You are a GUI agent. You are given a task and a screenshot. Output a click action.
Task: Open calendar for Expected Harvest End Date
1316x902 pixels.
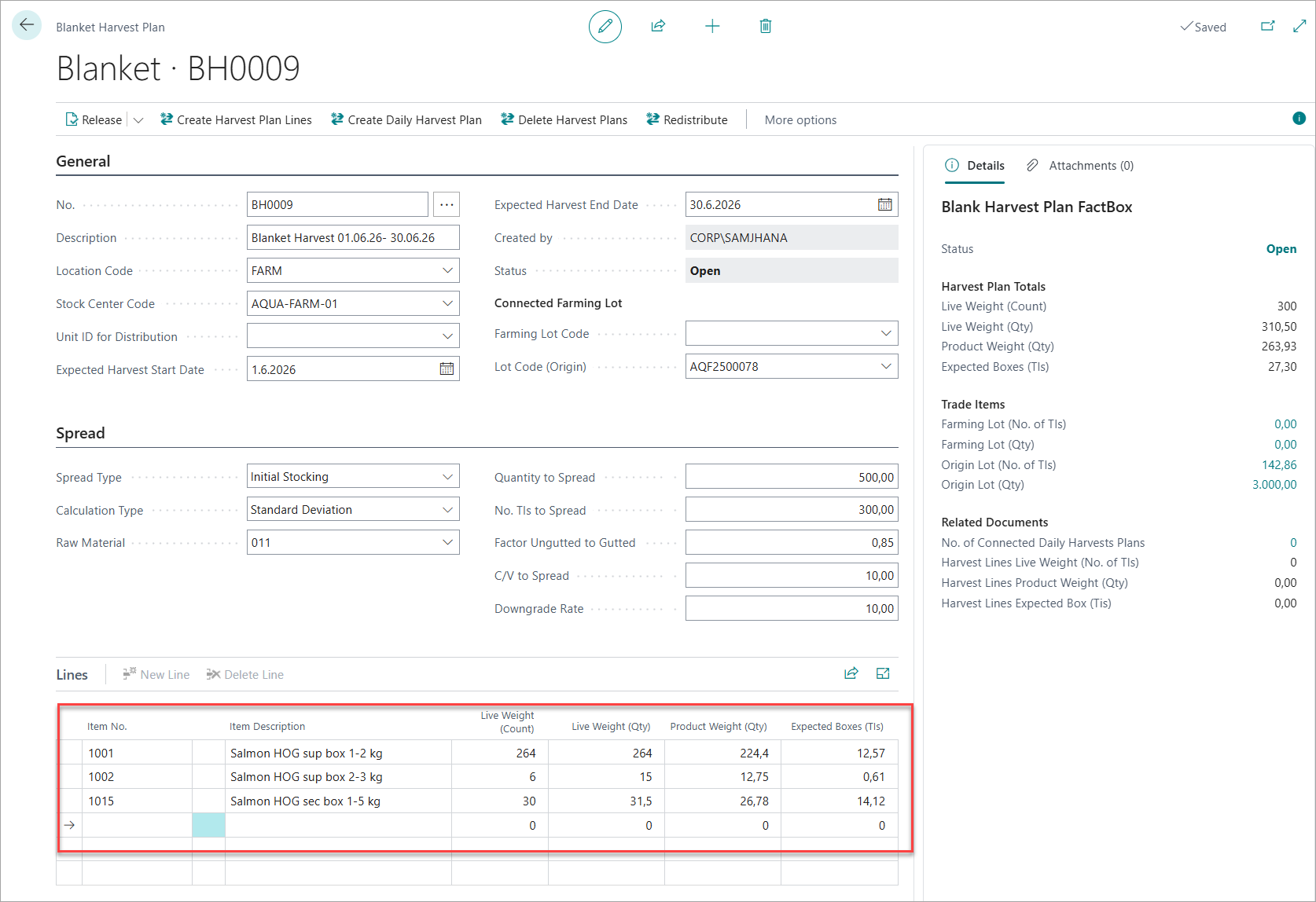click(x=884, y=205)
